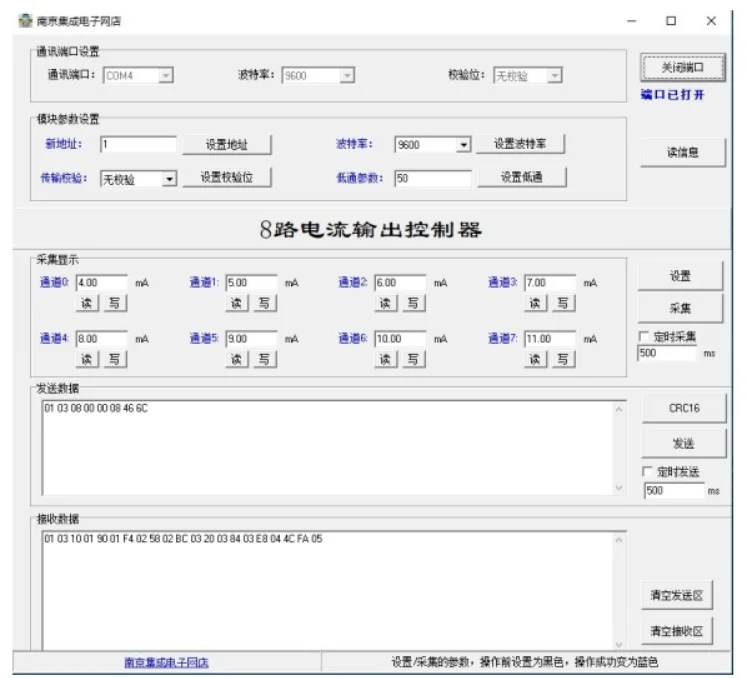Viewport: 748px width, 678px height.
Task: Click 写 button for 通道1
Action: (x=265, y=303)
